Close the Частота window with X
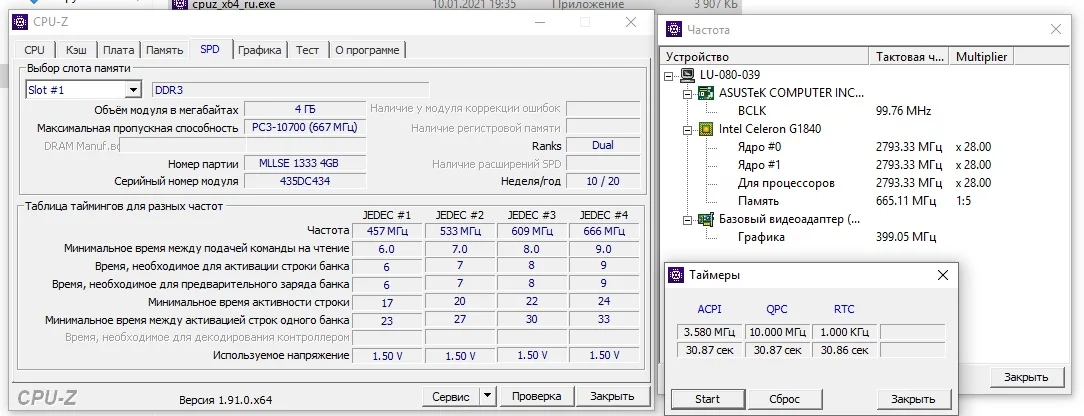This screenshot has height=416, width=1084. tap(1055, 29)
